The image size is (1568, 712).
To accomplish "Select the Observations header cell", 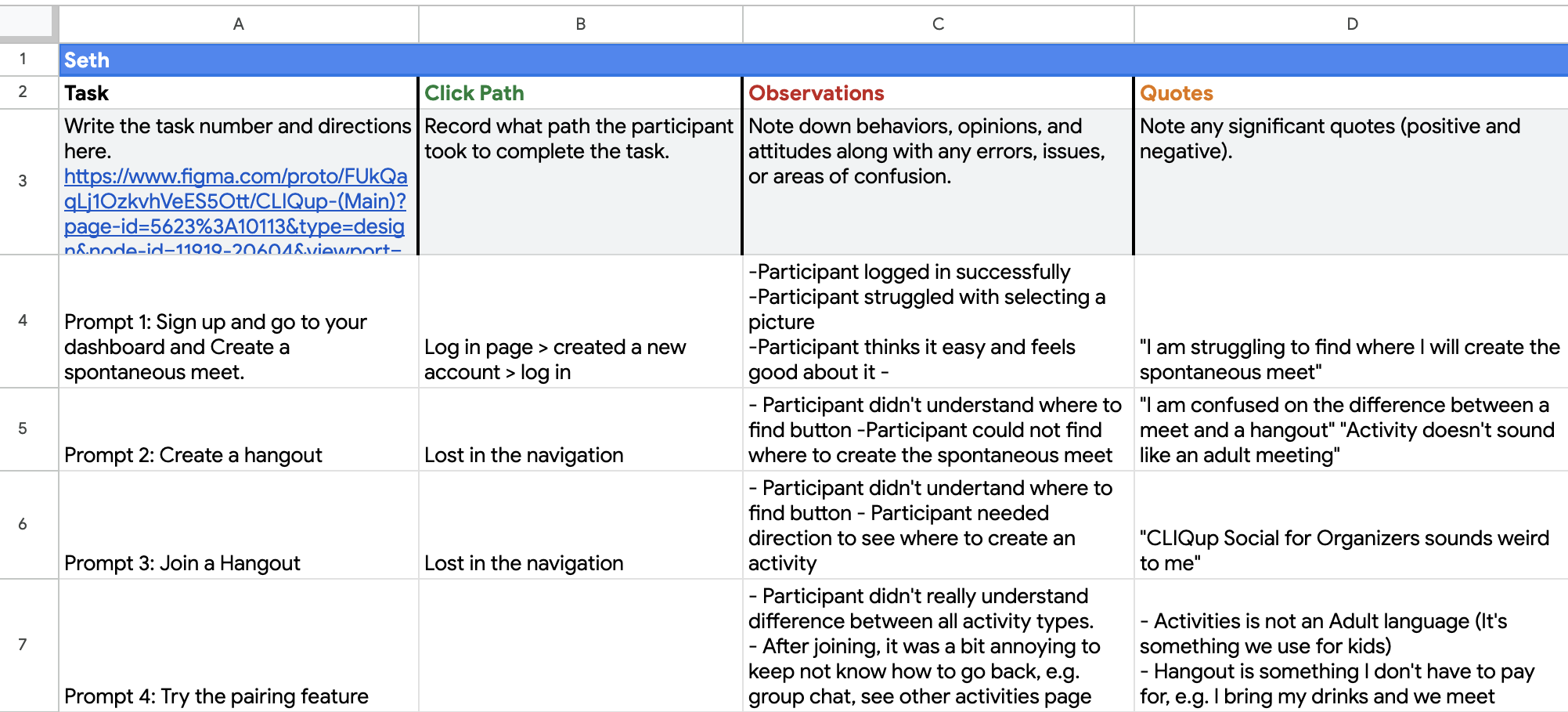I will tap(939, 92).
